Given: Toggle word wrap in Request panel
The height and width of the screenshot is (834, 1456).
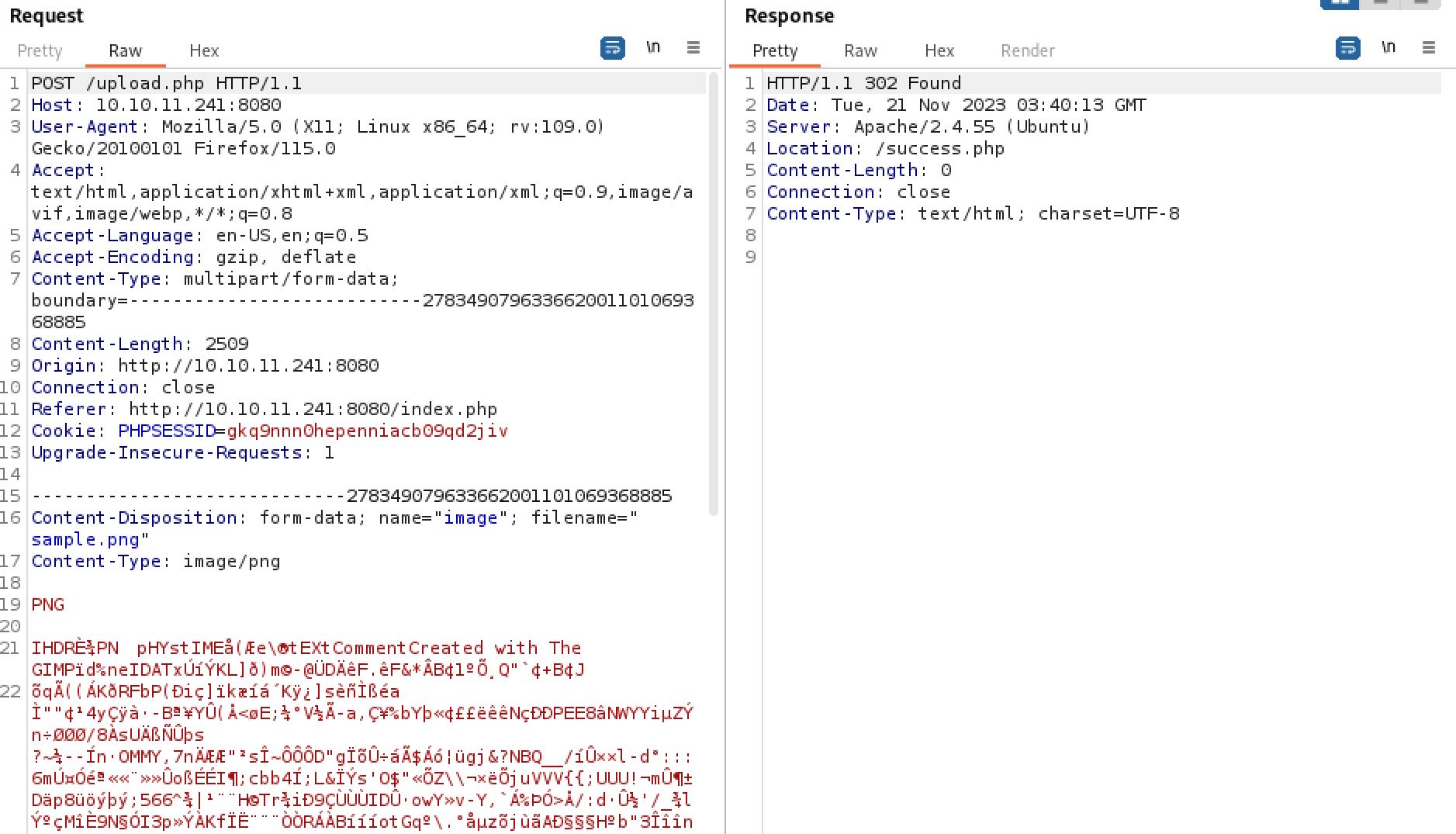Looking at the screenshot, I should pos(612,48).
